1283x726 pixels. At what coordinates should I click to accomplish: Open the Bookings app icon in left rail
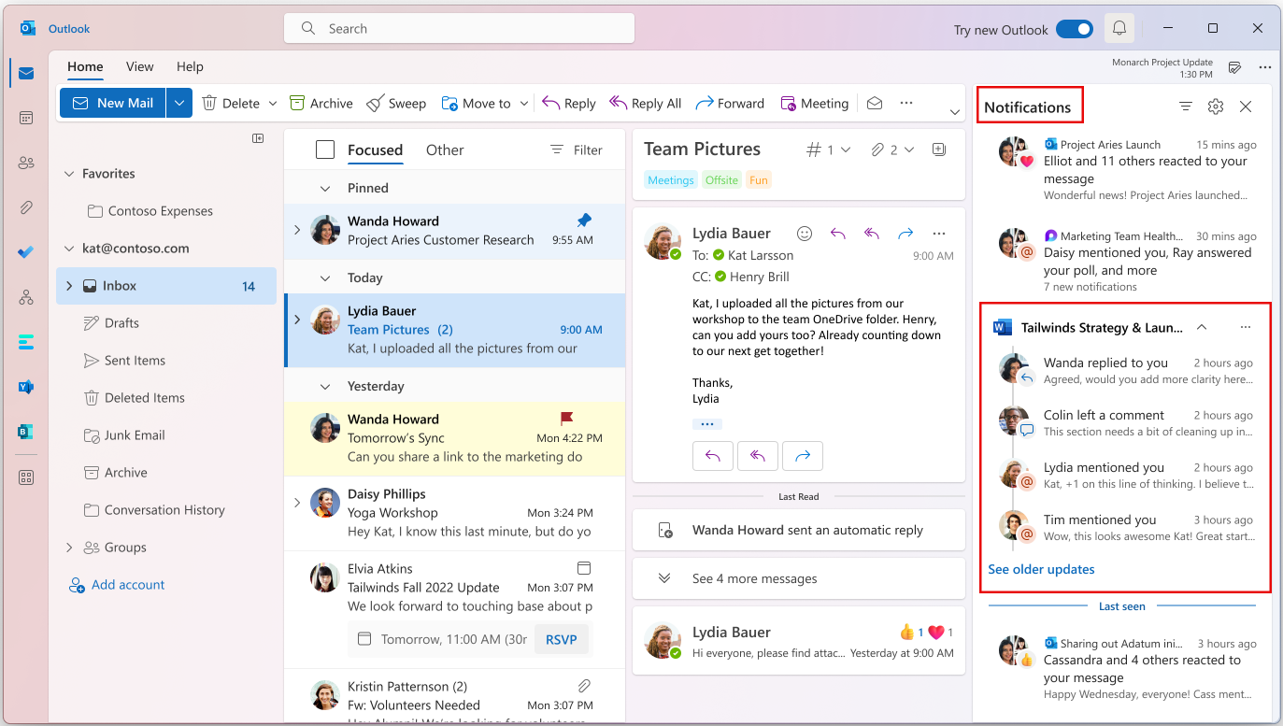click(x=26, y=432)
